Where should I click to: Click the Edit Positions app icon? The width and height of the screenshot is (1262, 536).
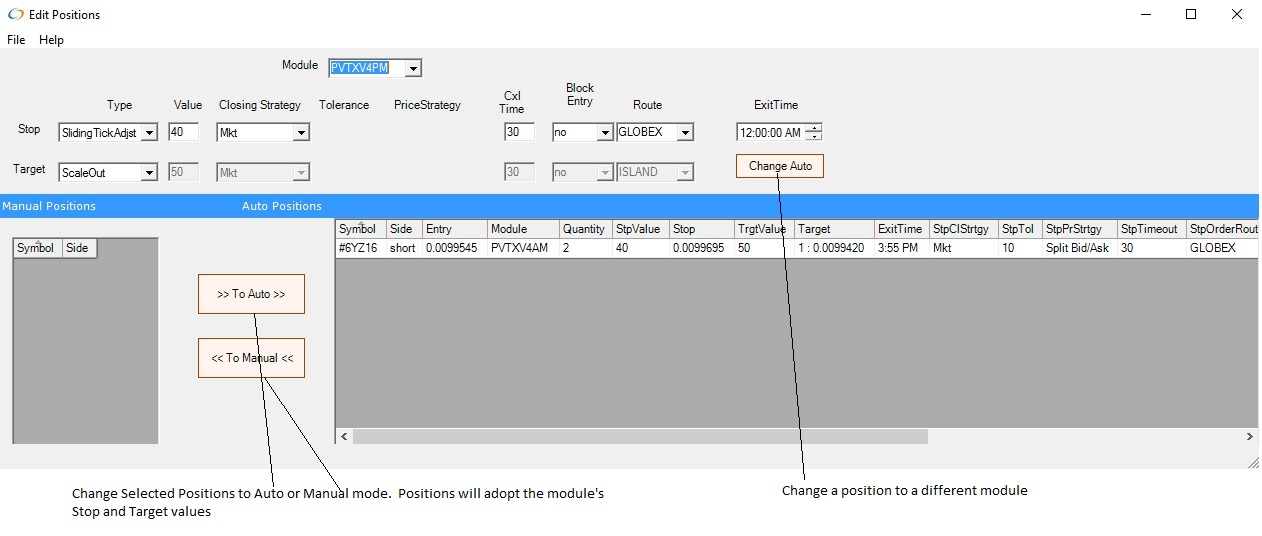pyautogui.click(x=14, y=15)
